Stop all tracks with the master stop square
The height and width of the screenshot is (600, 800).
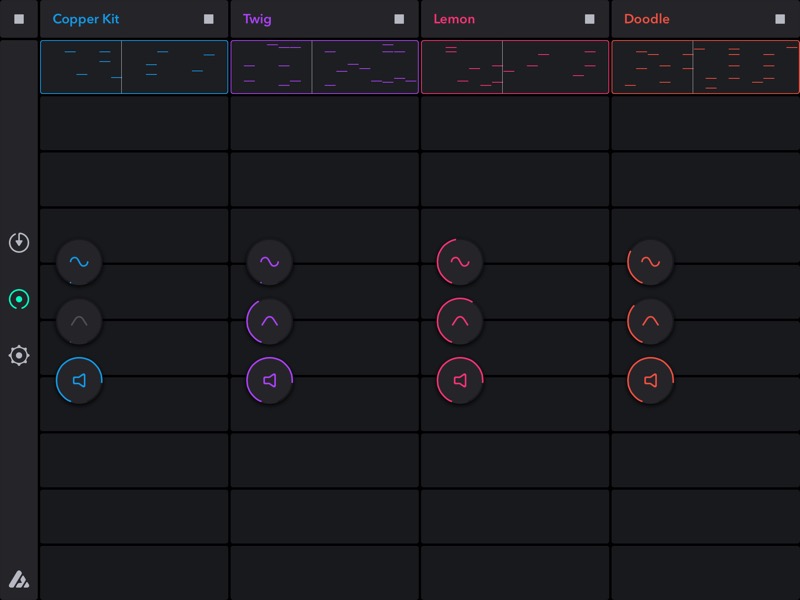click(x=19, y=19)
